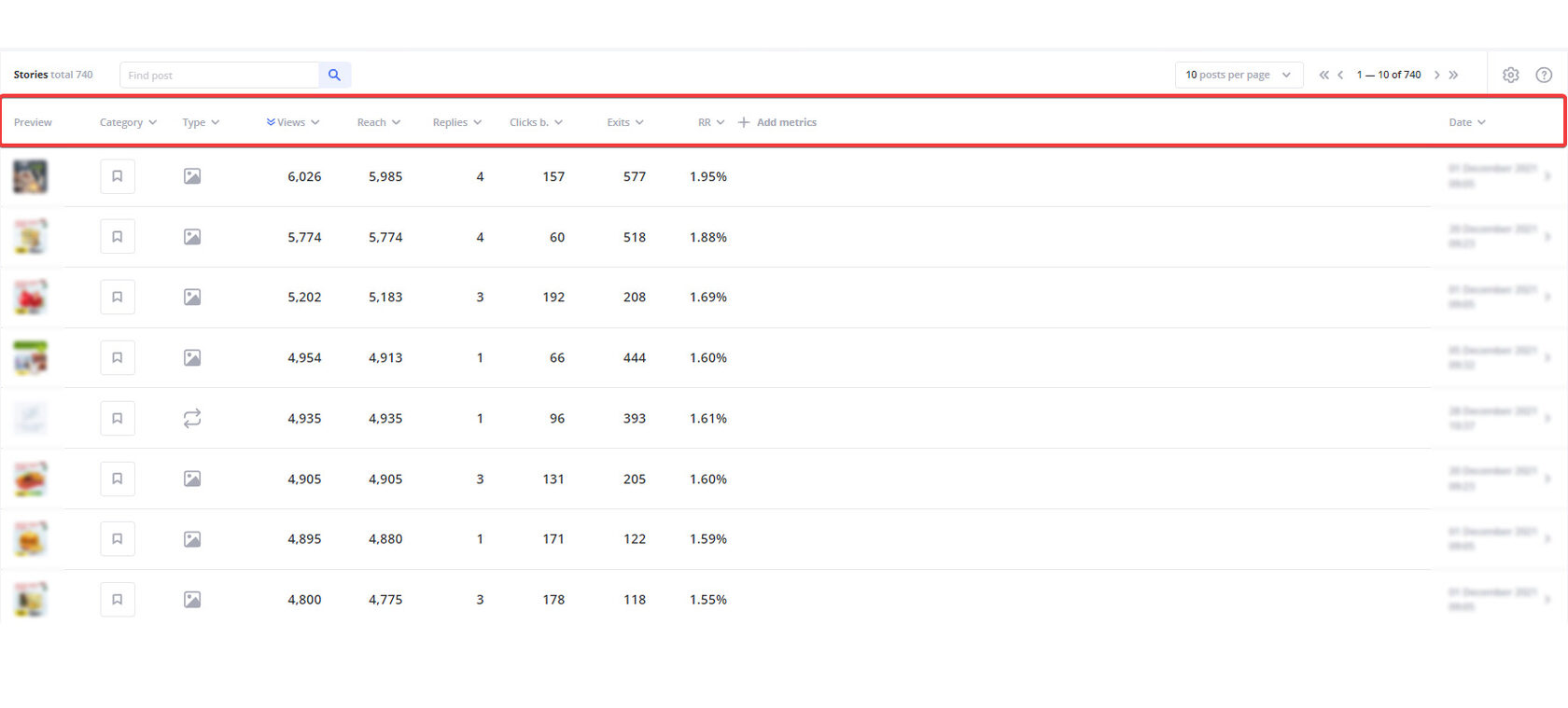The height and width of the screenshot is (708, 1568).
Task: Open the table settings gear icon
Action: (1510, 75)
